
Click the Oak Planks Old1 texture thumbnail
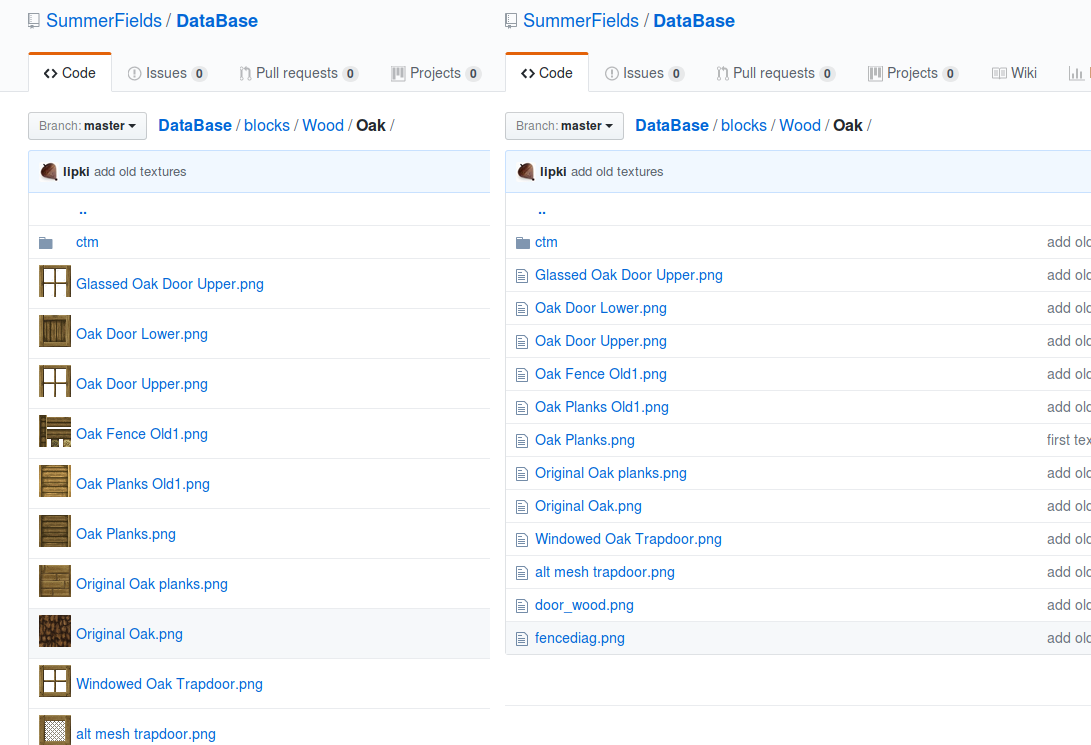click(55, 481)
